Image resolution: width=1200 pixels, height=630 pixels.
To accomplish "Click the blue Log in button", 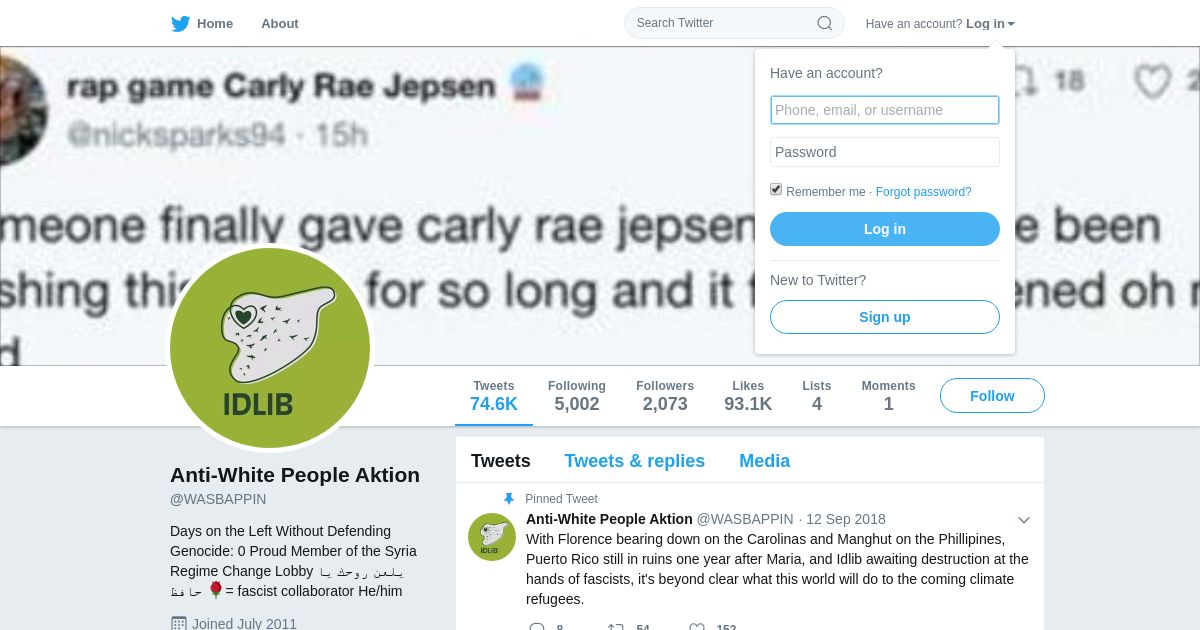I will [x=885, y=229].
